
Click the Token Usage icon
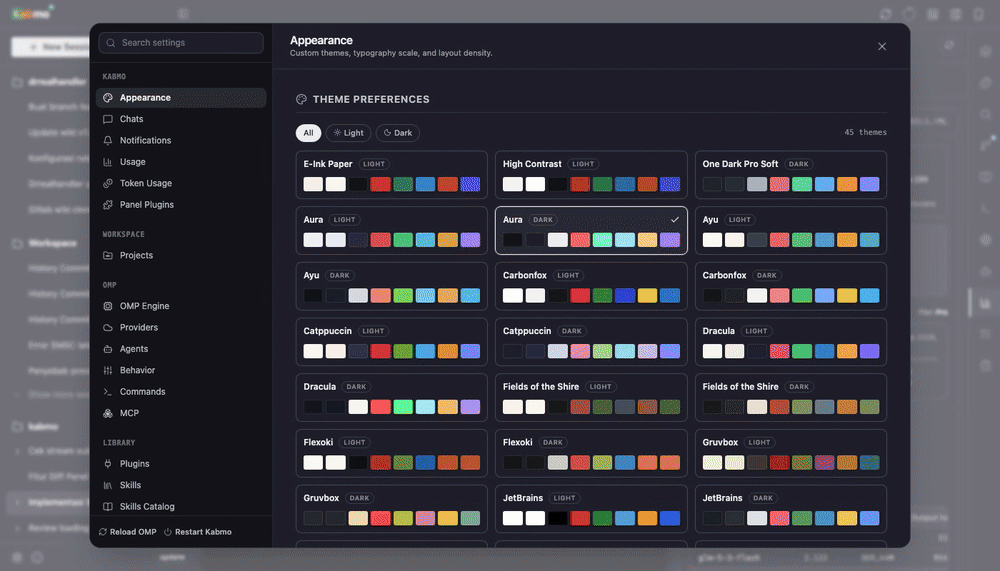click(108, 183)
